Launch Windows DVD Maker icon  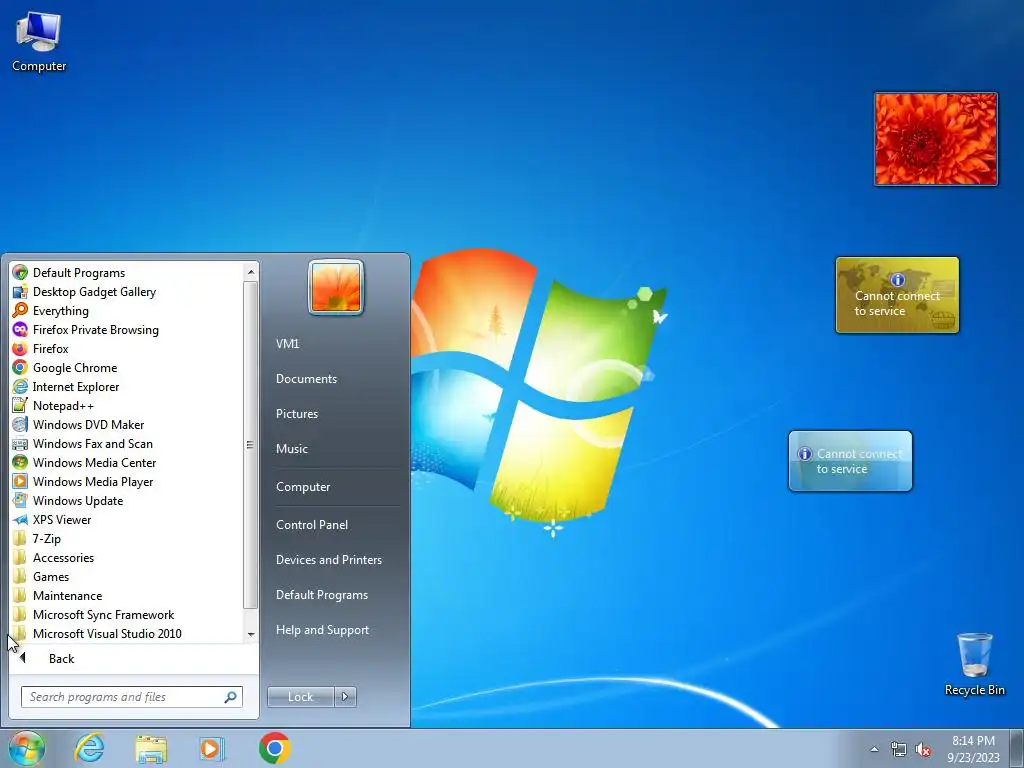tap(20, 424)
